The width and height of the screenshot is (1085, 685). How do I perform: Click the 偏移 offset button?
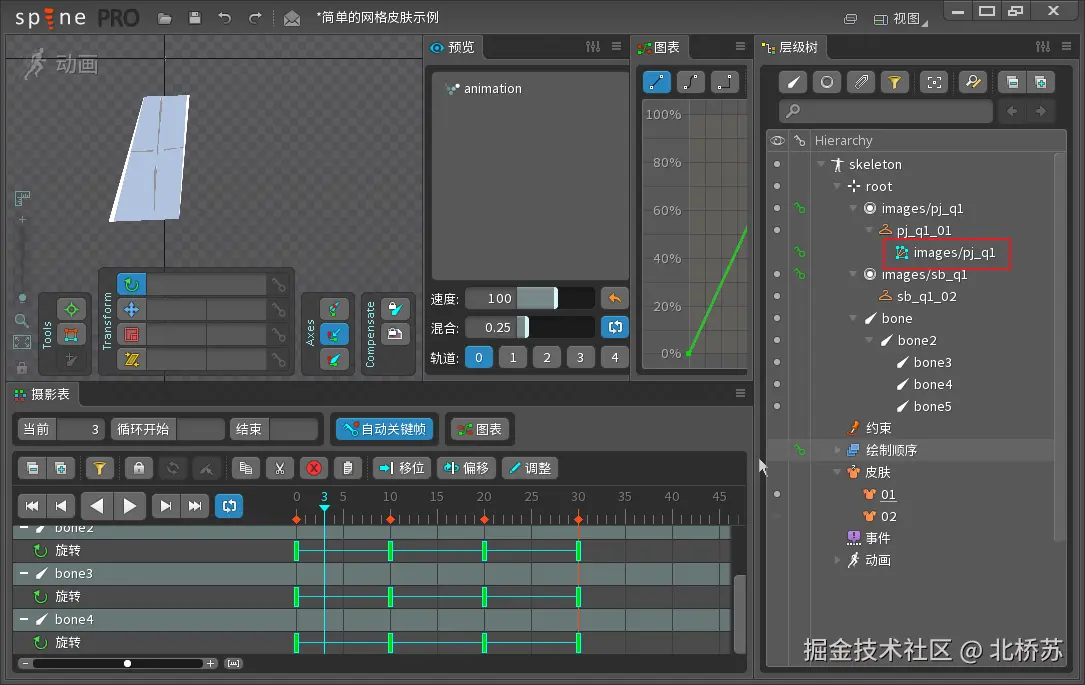pos(465,468)
